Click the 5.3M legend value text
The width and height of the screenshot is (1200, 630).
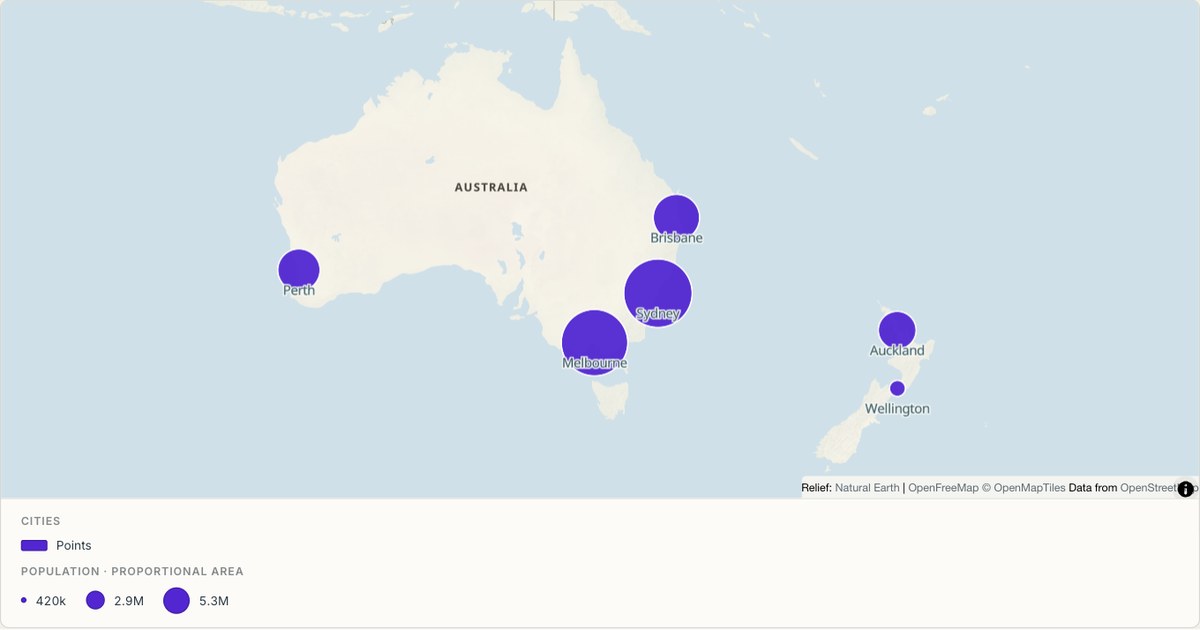214,601
